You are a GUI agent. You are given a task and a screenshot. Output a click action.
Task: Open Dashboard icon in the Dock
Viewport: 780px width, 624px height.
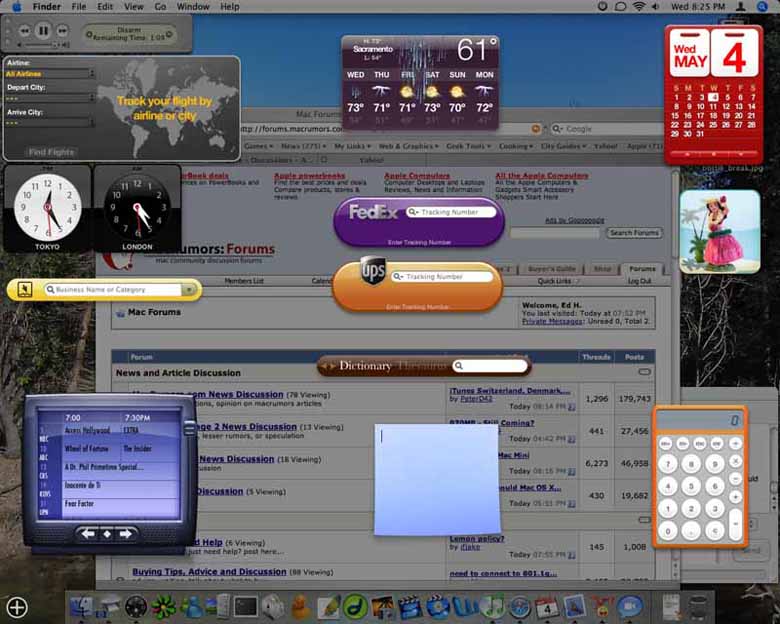click(136, 607)
